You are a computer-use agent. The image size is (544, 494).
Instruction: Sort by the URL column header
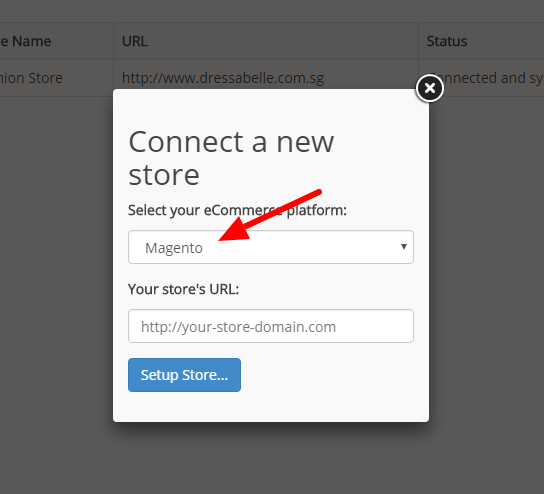(x=135, y=41)
